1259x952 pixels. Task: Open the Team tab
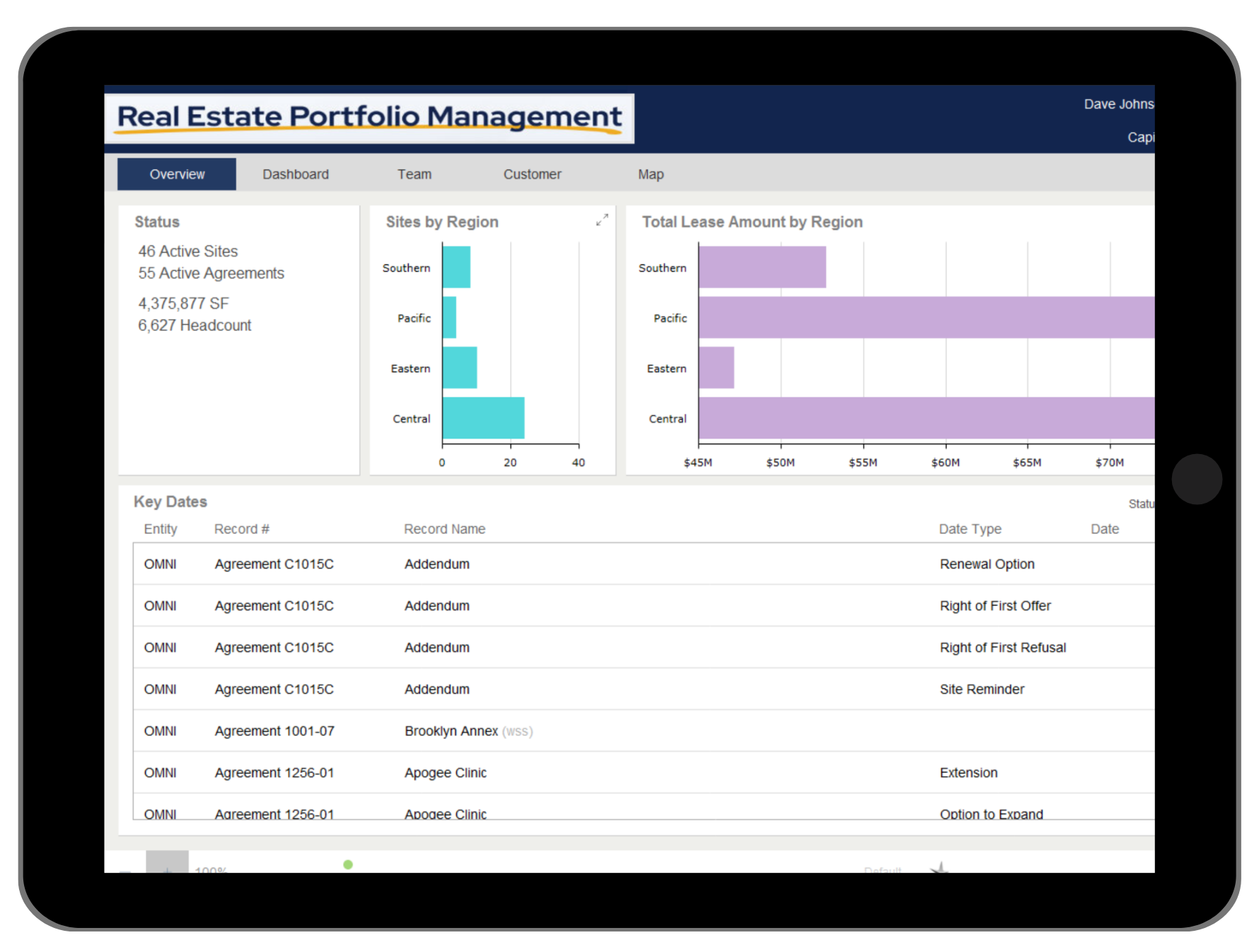click(414, 175)
